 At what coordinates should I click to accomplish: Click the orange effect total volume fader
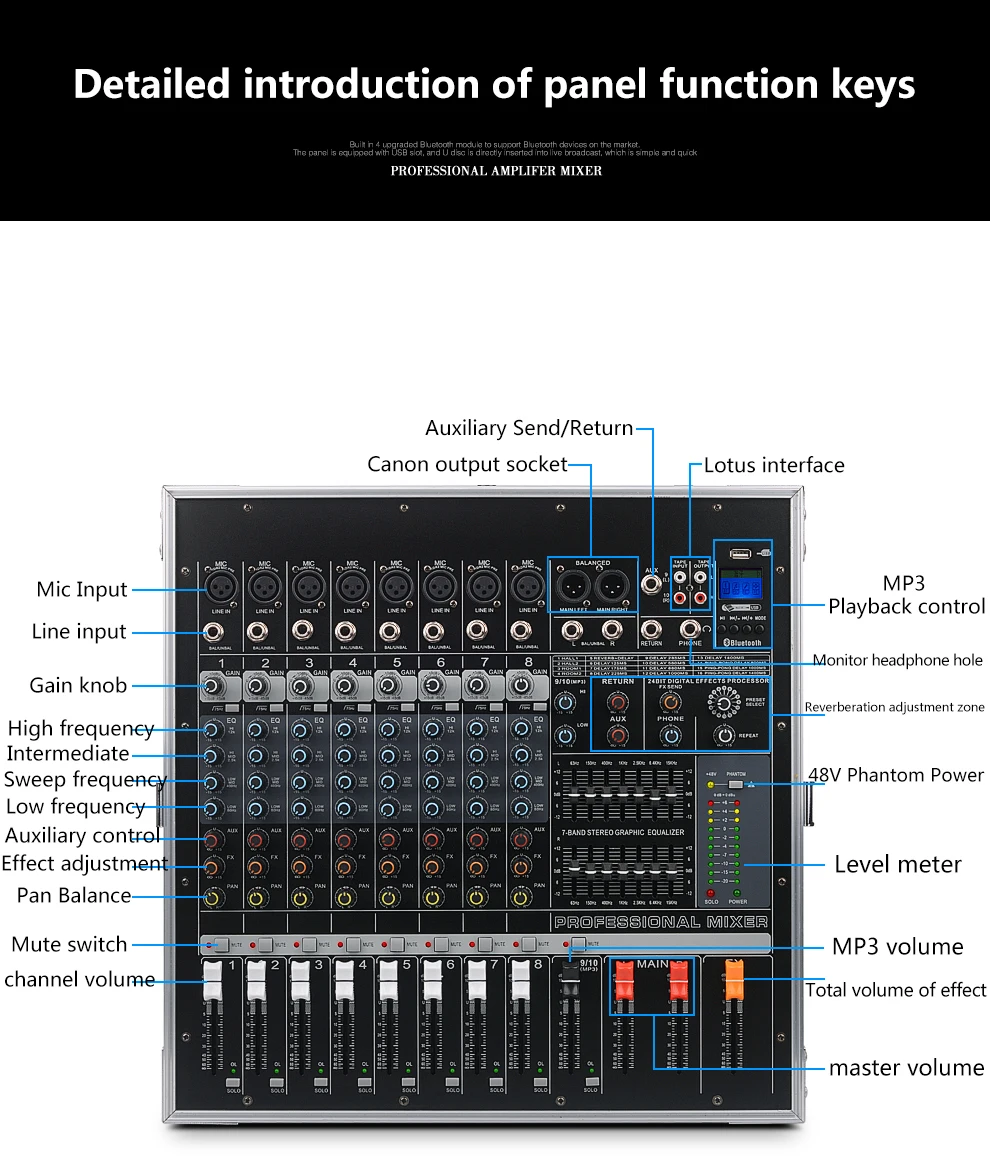(x=734, y=981)
